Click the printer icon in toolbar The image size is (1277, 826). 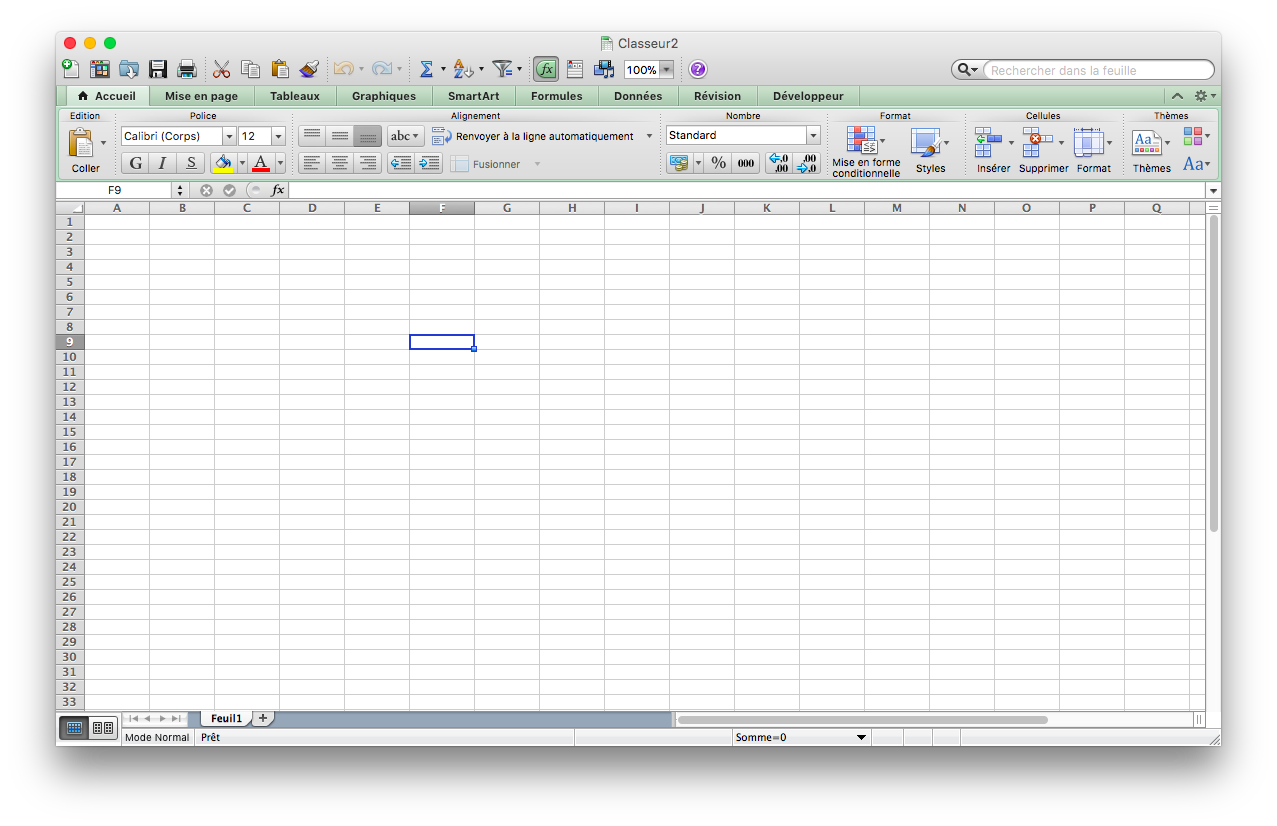[x=186, y=69]
